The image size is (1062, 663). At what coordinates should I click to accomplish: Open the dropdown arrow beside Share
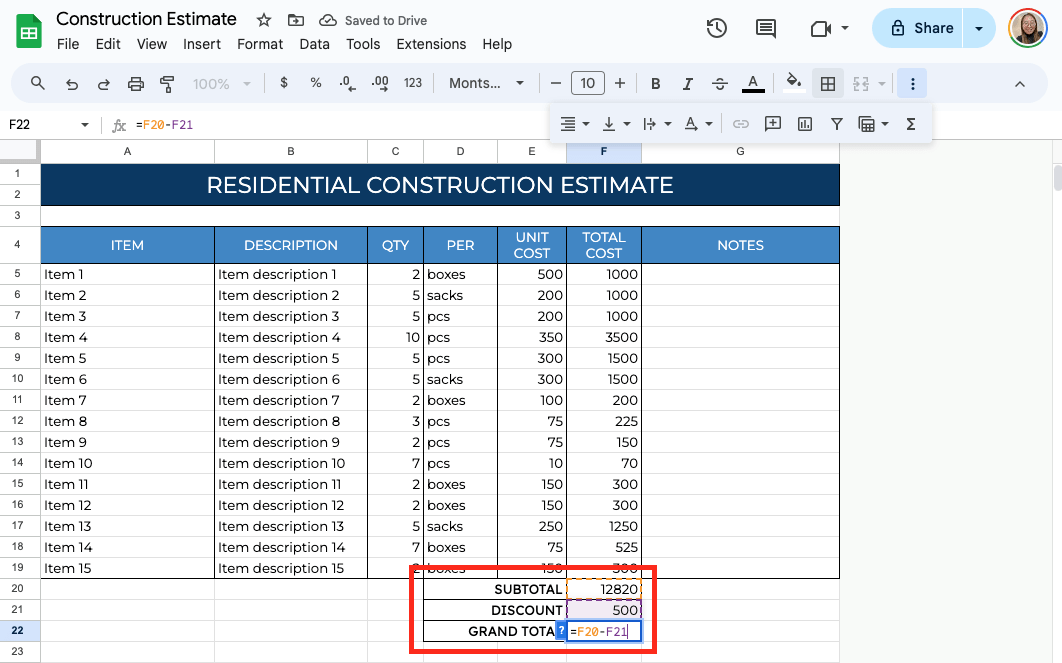coord(979,28)
